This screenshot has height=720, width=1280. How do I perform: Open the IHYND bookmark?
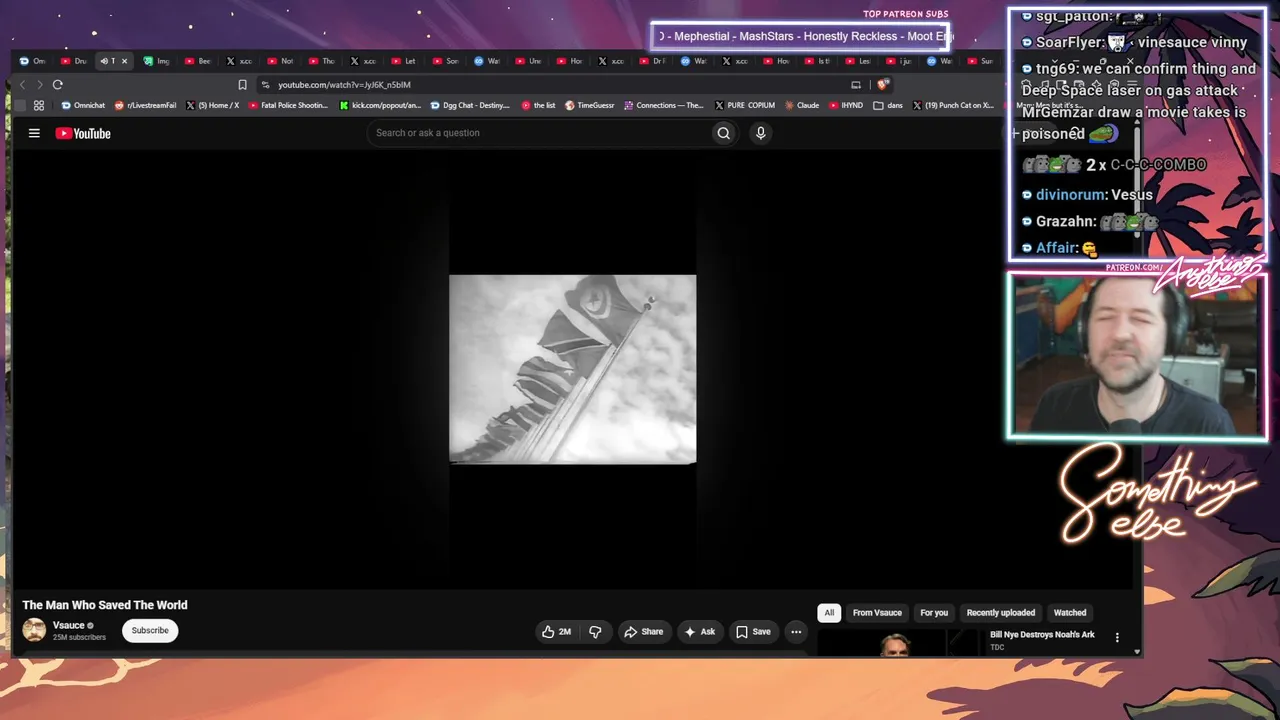click(846, 105)
